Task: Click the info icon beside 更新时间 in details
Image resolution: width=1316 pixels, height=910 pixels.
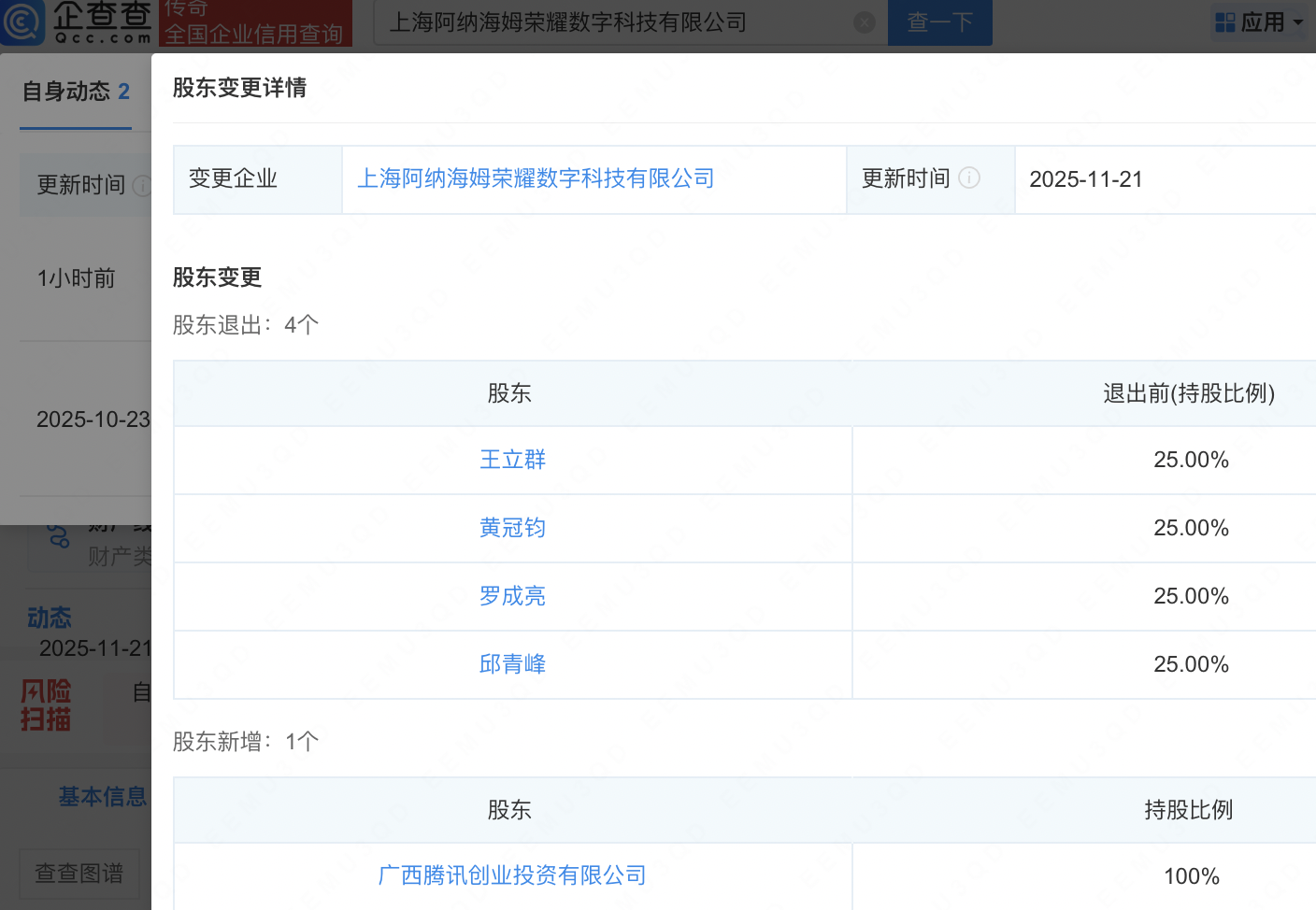Action: point(969,178)
